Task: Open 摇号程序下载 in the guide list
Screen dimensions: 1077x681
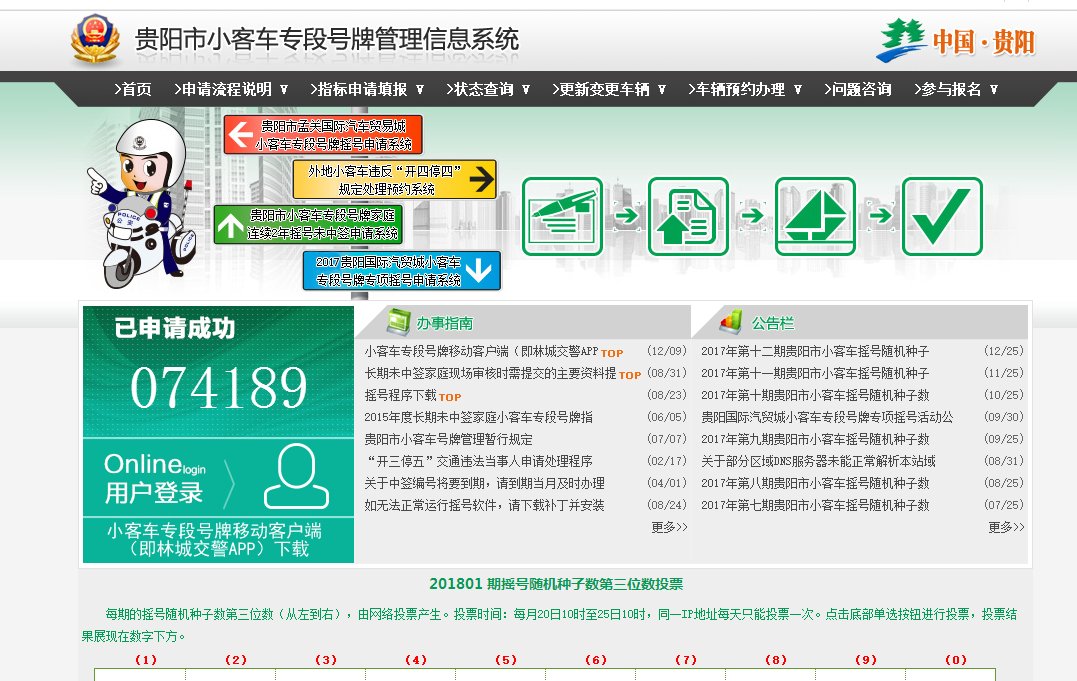Action: pos(400,394)
